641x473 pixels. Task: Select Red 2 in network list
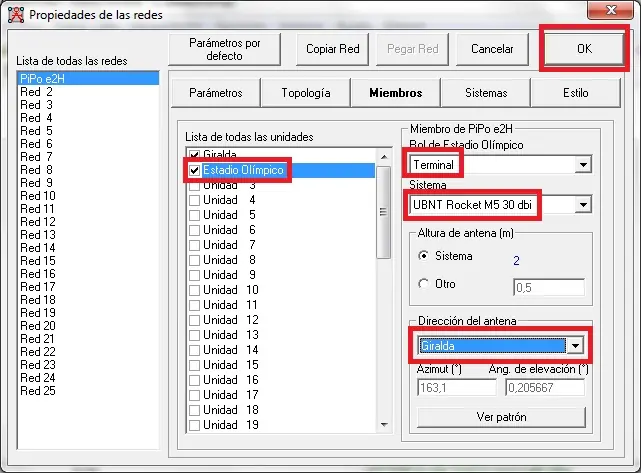(x=88, y=92)
